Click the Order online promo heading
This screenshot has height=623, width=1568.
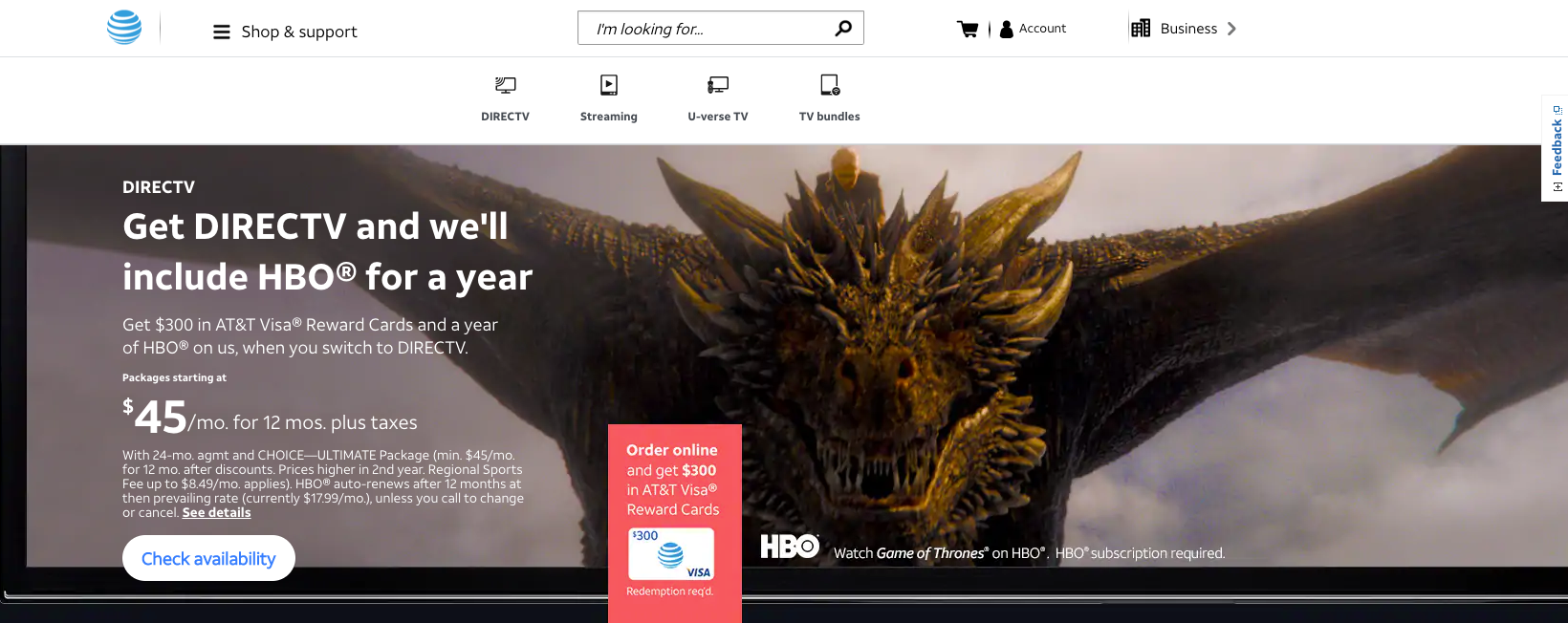click(x=671, y=450)
